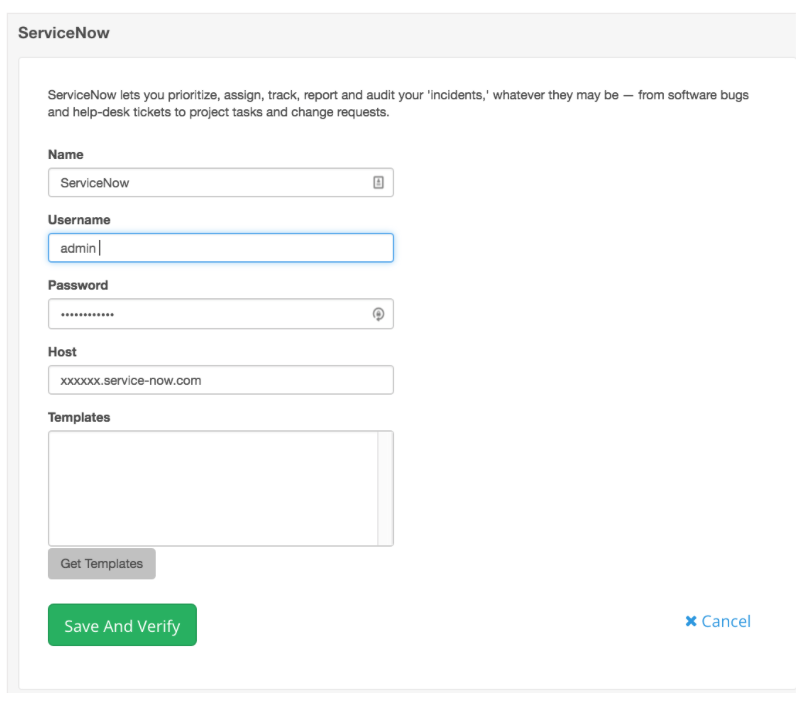
Task: Click the Host field with service-now.com
Action: (x=221, y=380)
